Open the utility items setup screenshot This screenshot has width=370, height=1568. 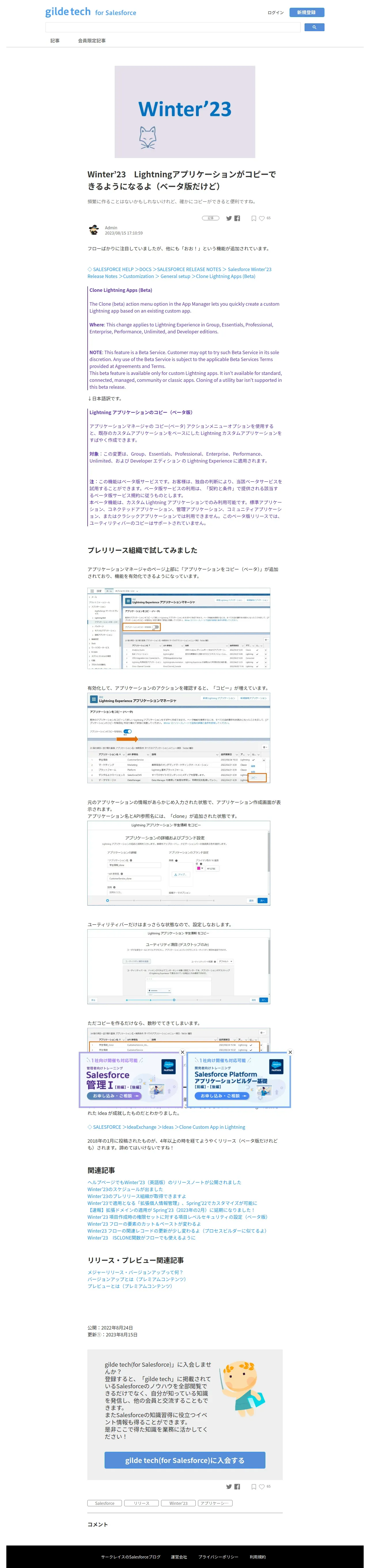[x=179, y=967]
